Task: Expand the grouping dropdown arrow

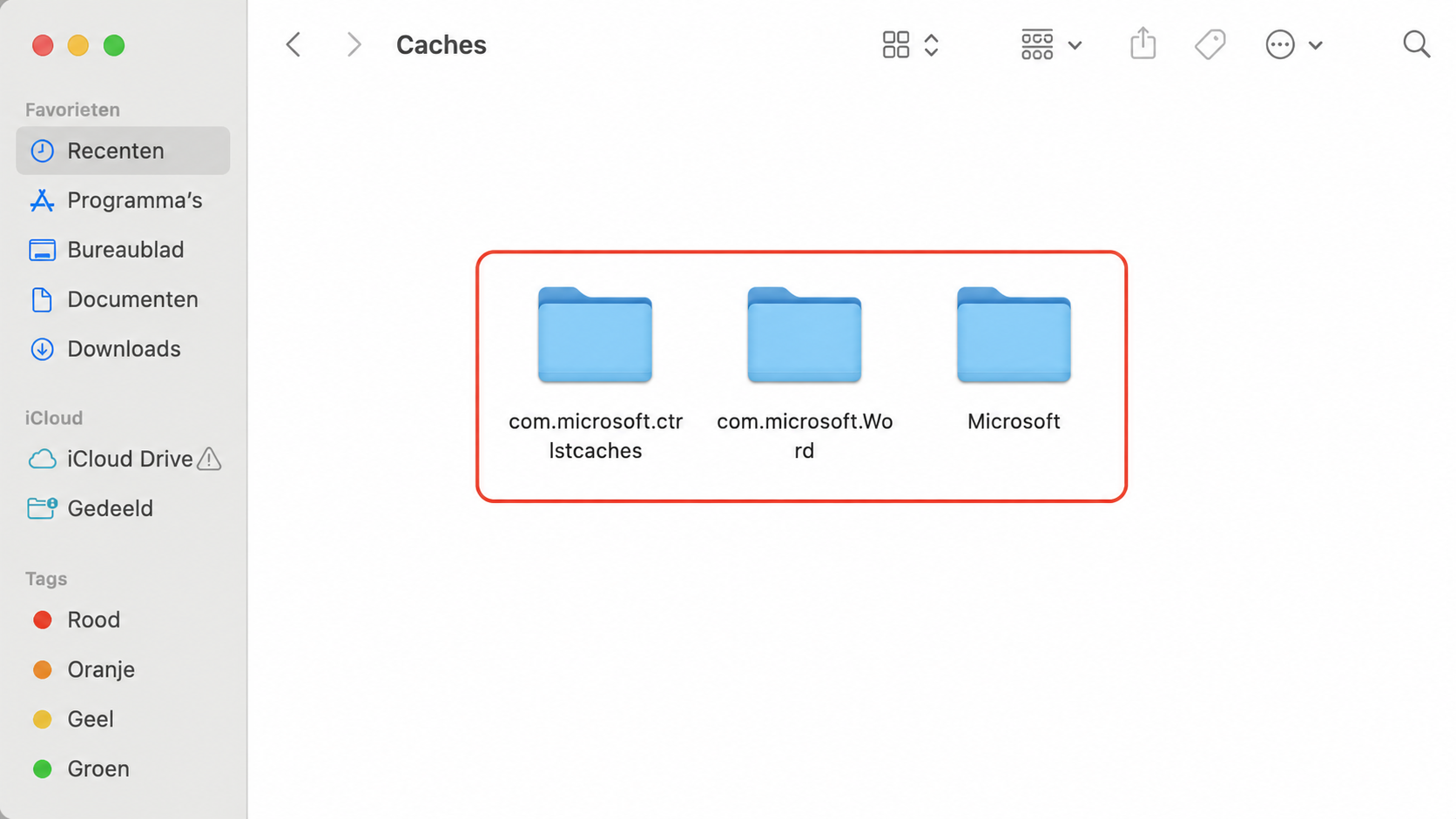Action: [1075, 45]
